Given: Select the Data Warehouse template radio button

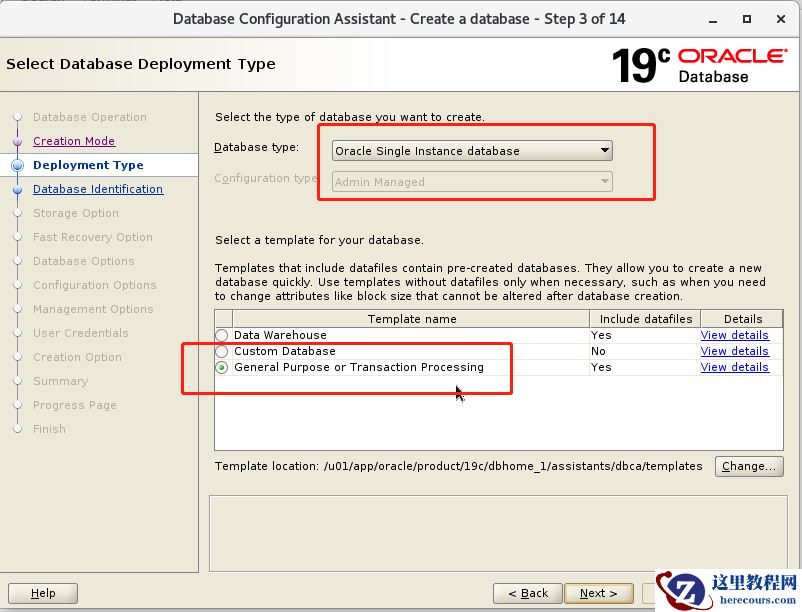Looking at the screenshot, I should [221, 335].
